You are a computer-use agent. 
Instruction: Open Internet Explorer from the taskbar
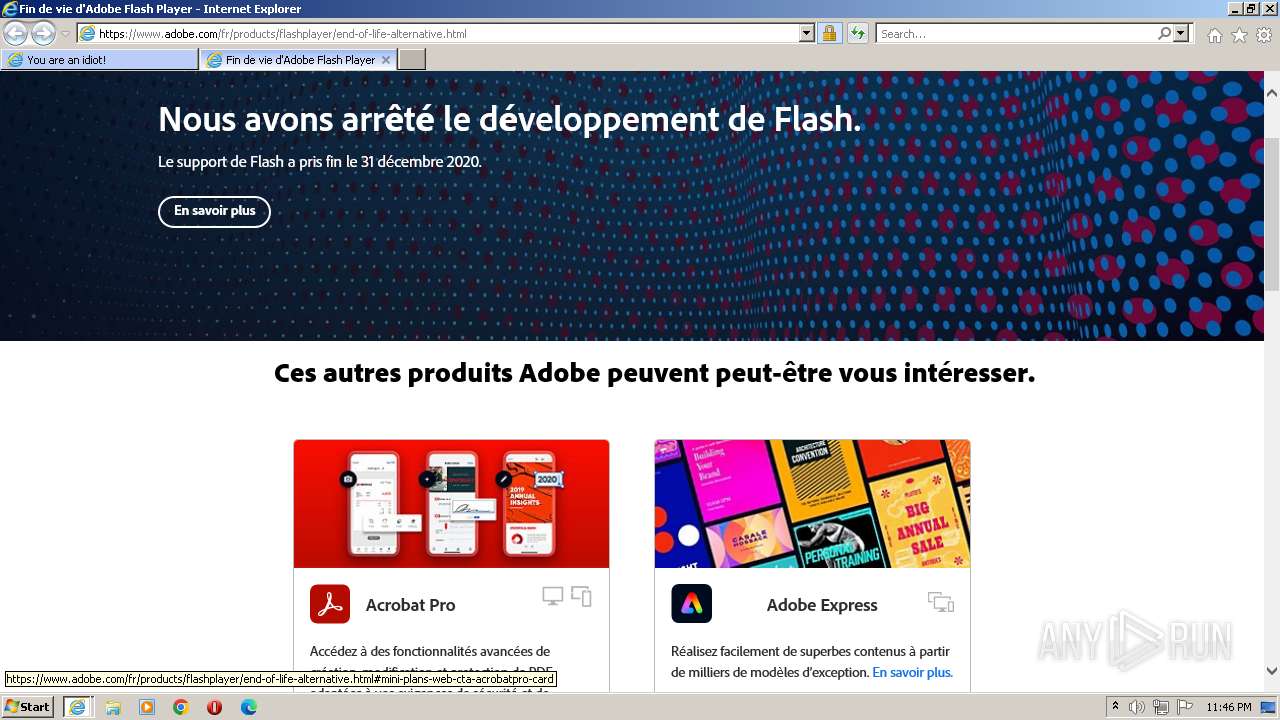click(77, 707)
